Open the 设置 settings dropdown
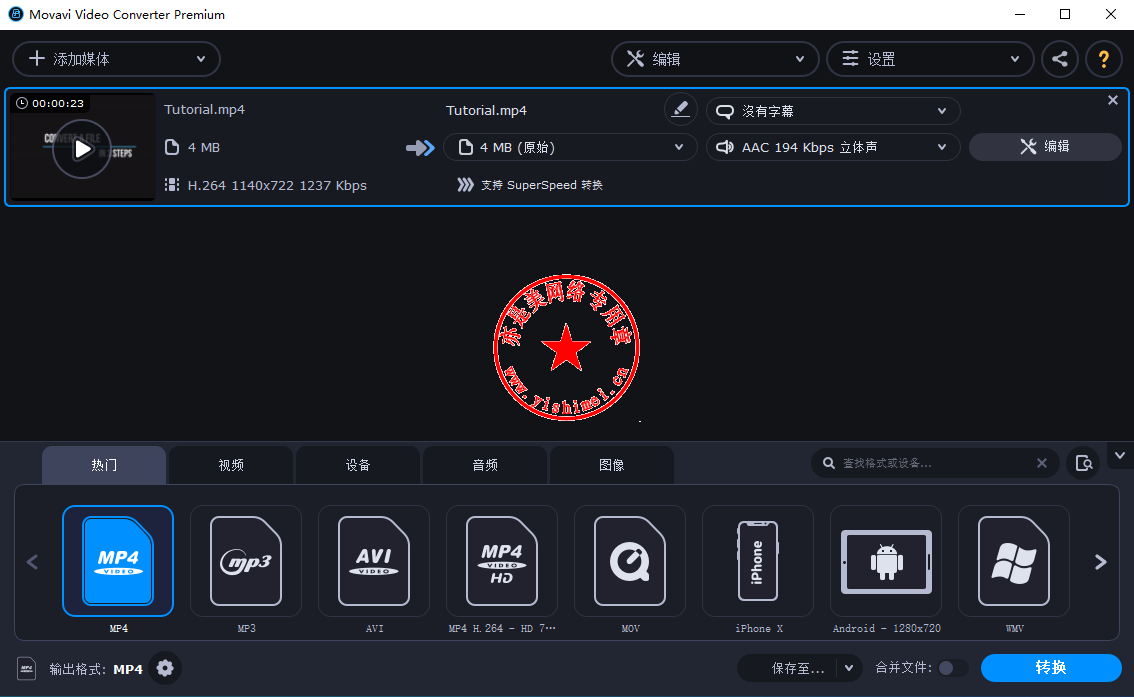This screenshot has width=1134, height=697. pos(930,59)
